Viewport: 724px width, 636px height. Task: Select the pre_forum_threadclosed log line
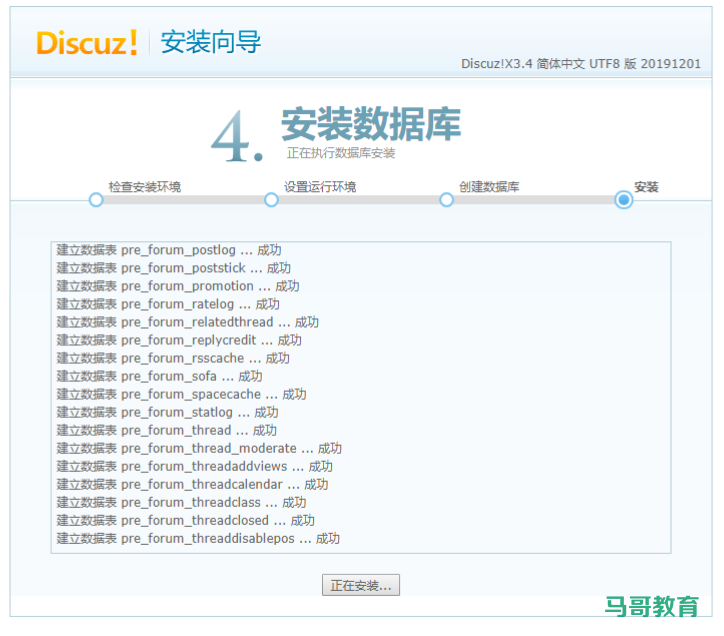click(x=186, y=520)
